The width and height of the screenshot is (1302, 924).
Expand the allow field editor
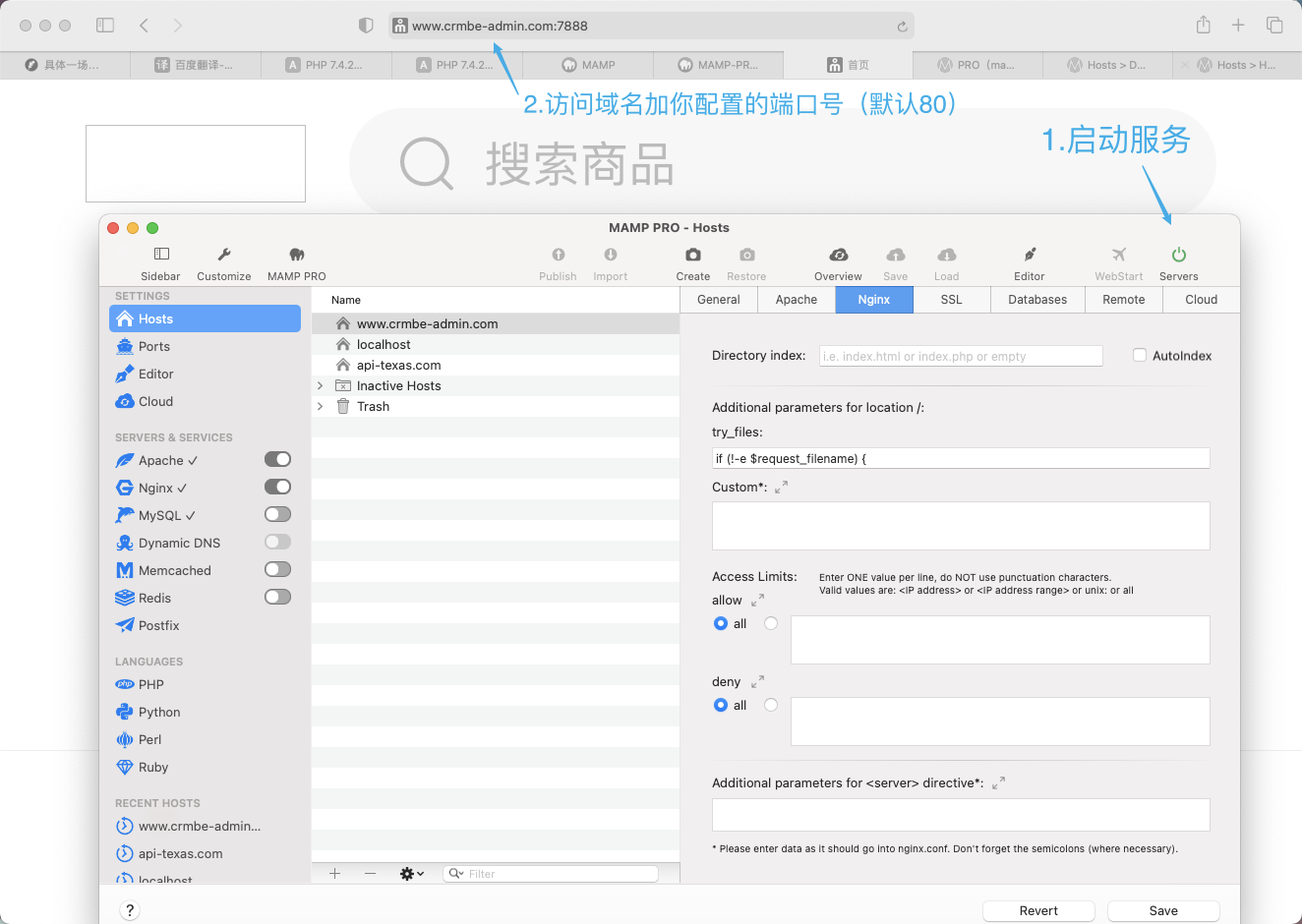[x=757, y=600]
